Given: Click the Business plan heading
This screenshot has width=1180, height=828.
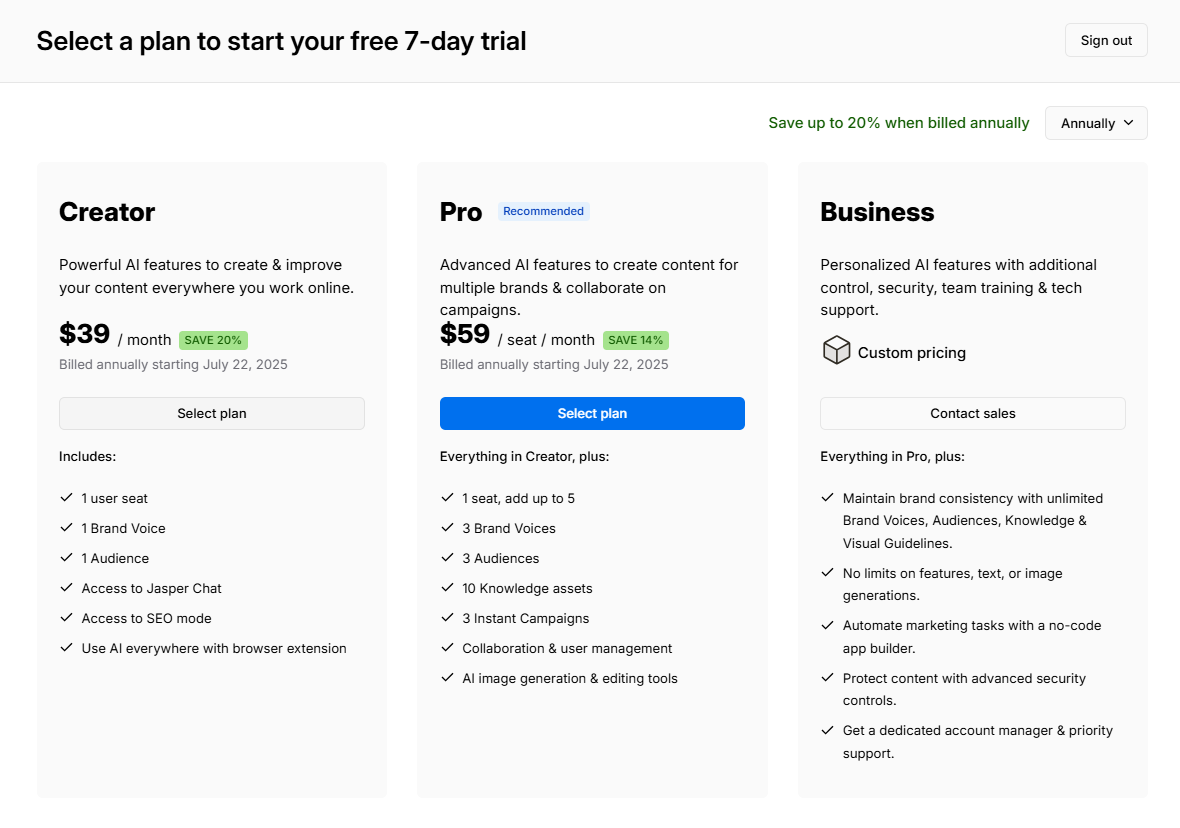Looking at the screenshot, I should [x=877, y=212].
